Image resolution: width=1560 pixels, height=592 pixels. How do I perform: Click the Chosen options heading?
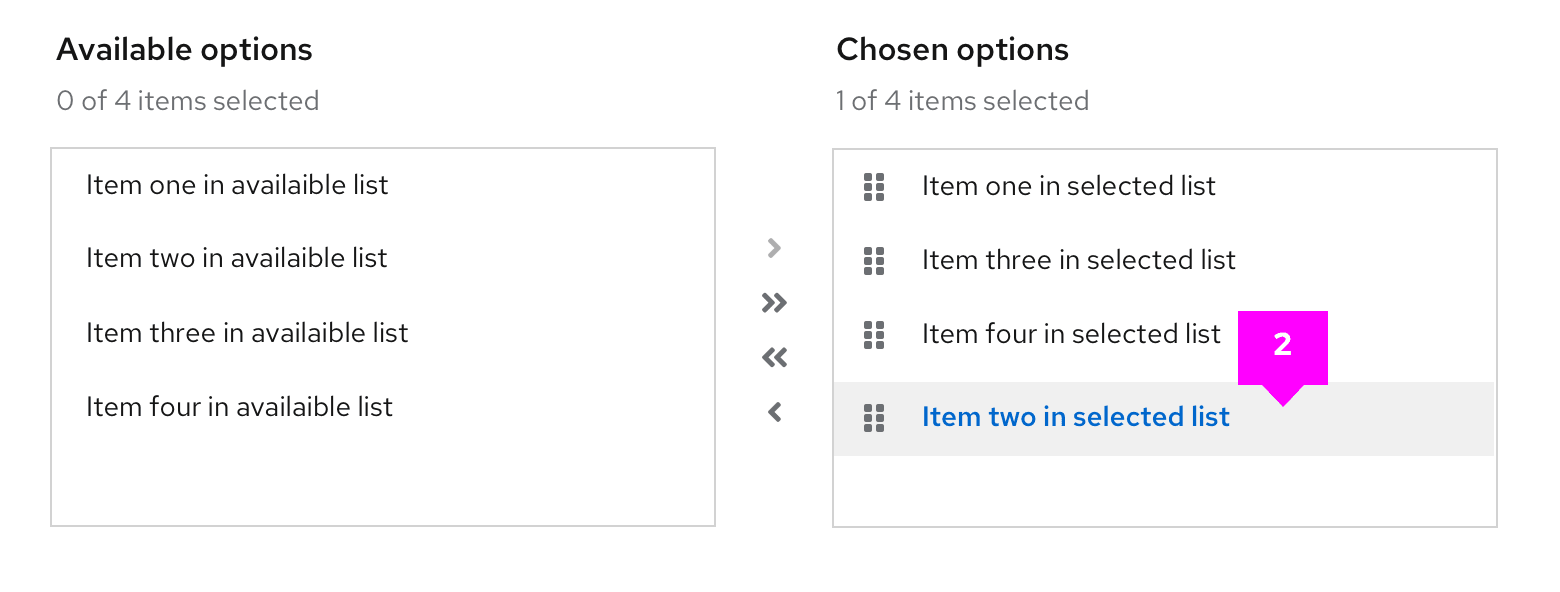(952, 50)
